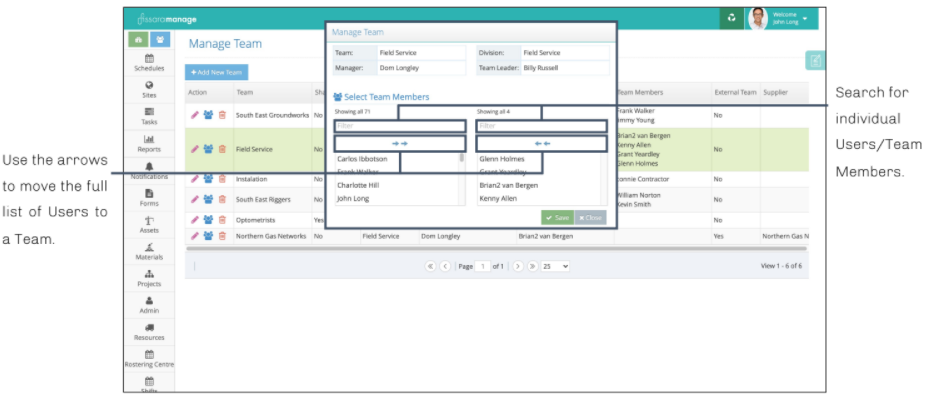This screenshot has height=400, width=927.
Task: Delete the Field Service team row
Action: (222, 149)
